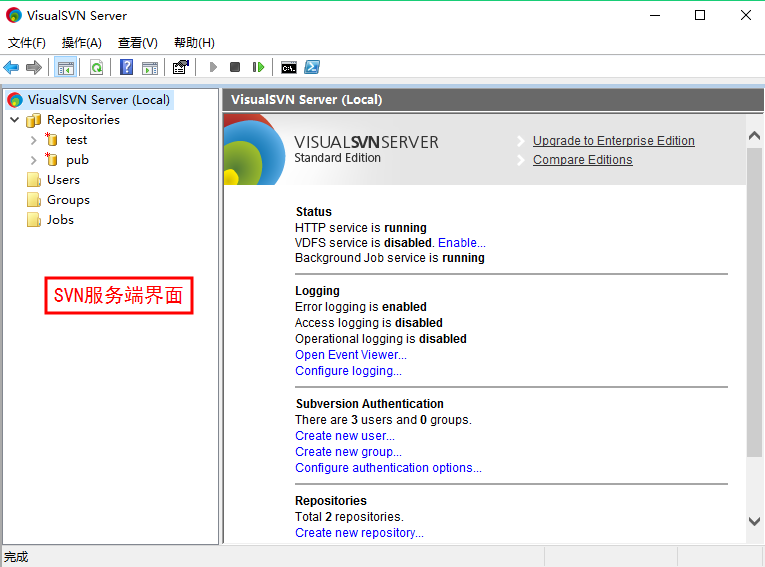Image resolution: width=765 pixels, height=567 pixels.
Task: Stop the service with the black square icon
Action: (x=235, y=67)
